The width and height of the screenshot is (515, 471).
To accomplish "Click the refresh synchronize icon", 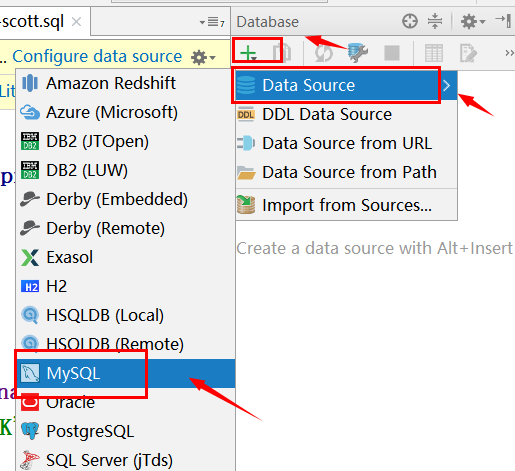I will 324,53.
